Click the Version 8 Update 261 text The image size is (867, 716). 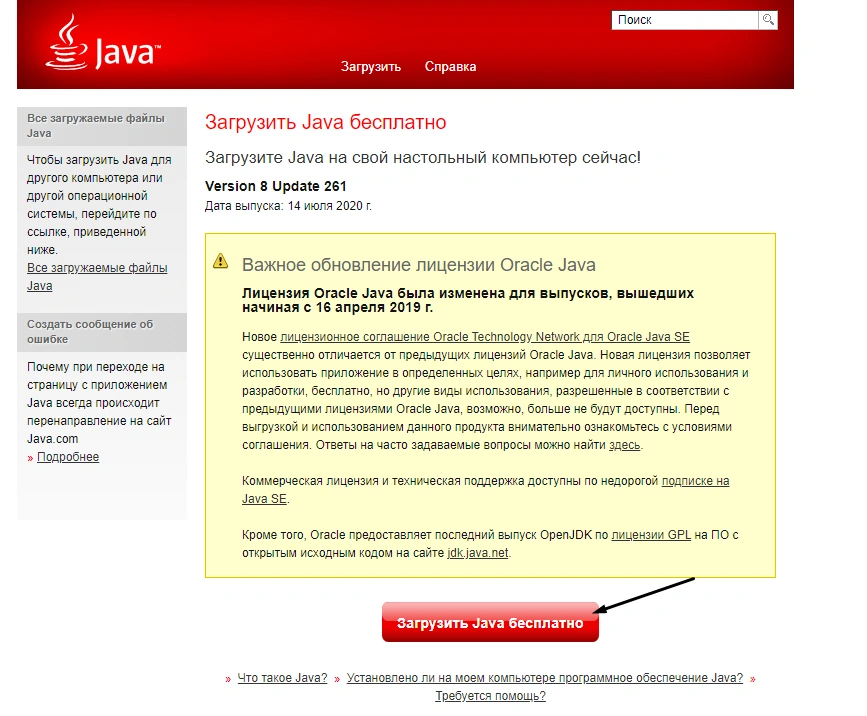pyautogui.click(x=275, y=186)
